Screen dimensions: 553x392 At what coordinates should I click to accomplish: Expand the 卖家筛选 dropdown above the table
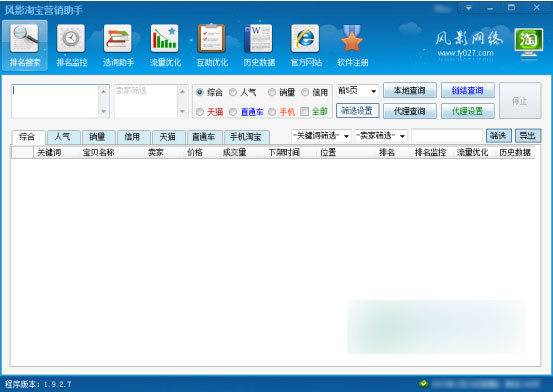tap(381, 136)
